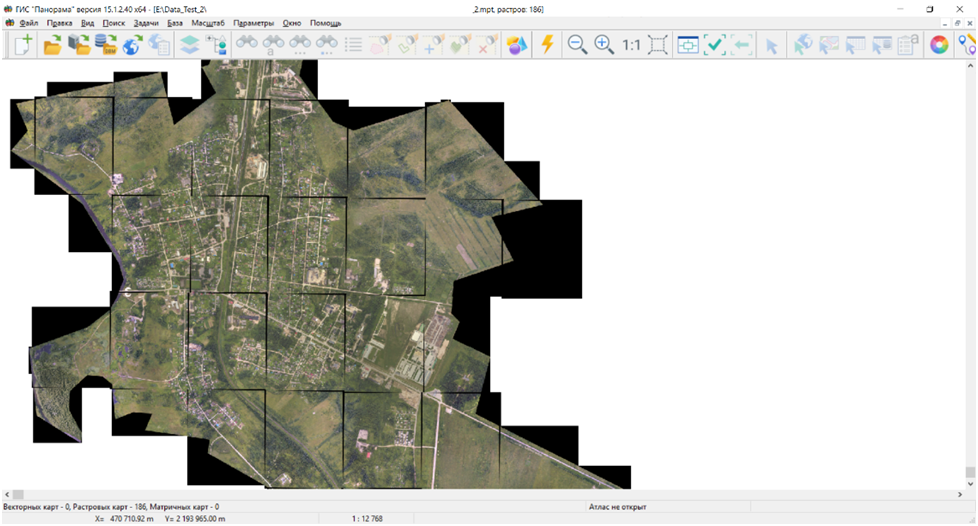Click the lightning bolt icon
The height and width of the screenshot is (526, 978).
pos(547,45)
